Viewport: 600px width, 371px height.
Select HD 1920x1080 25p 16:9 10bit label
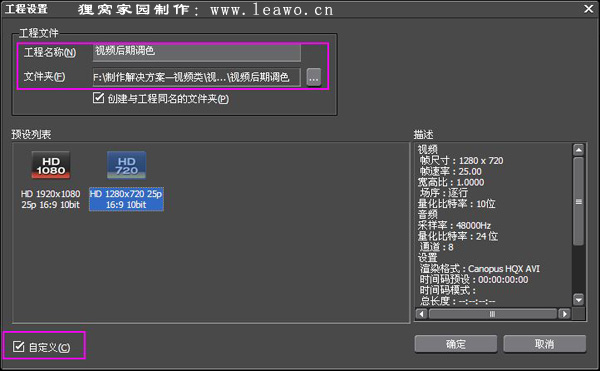51,199
